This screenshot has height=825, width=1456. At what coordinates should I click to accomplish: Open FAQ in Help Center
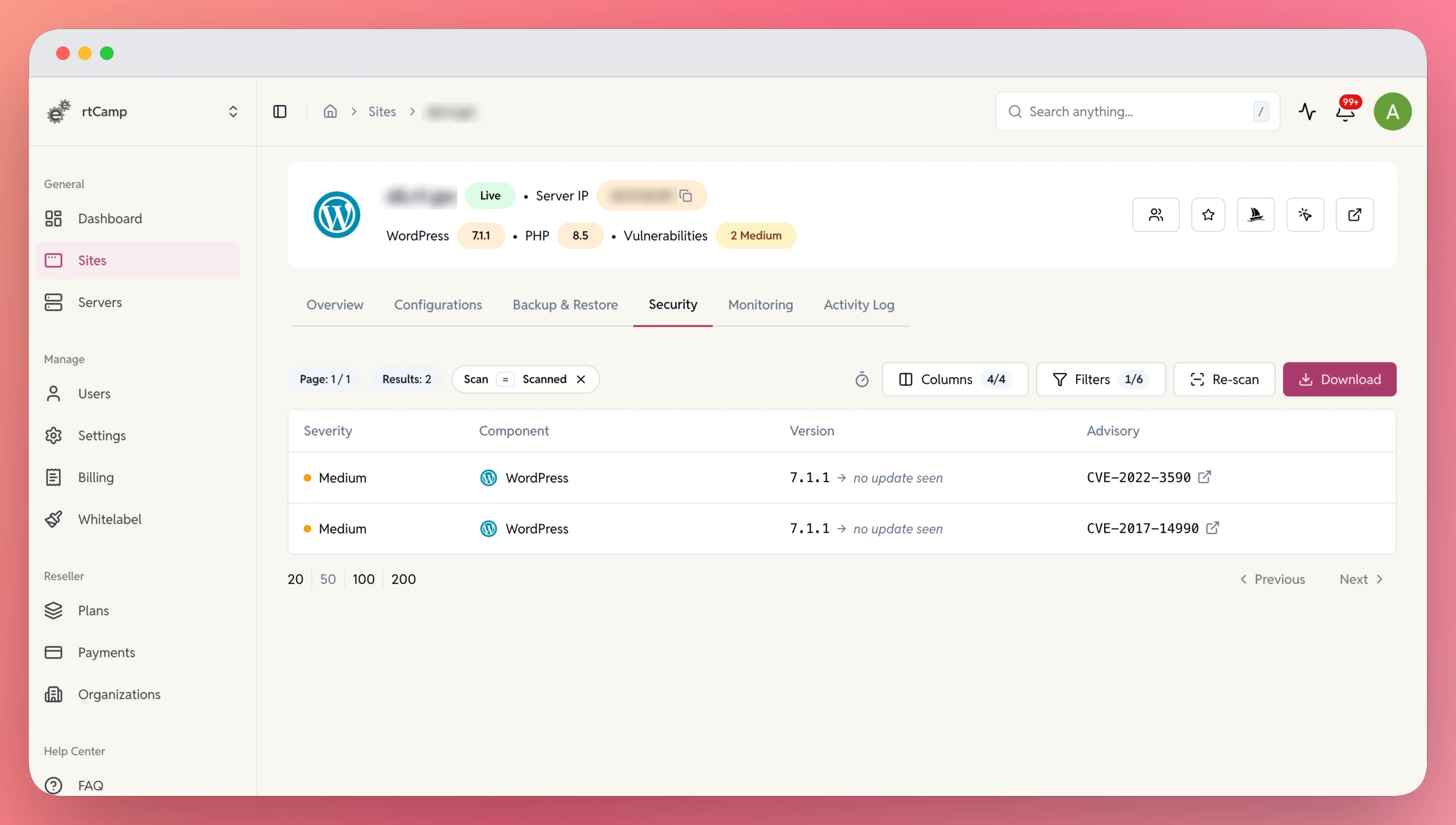click(138, 786)
